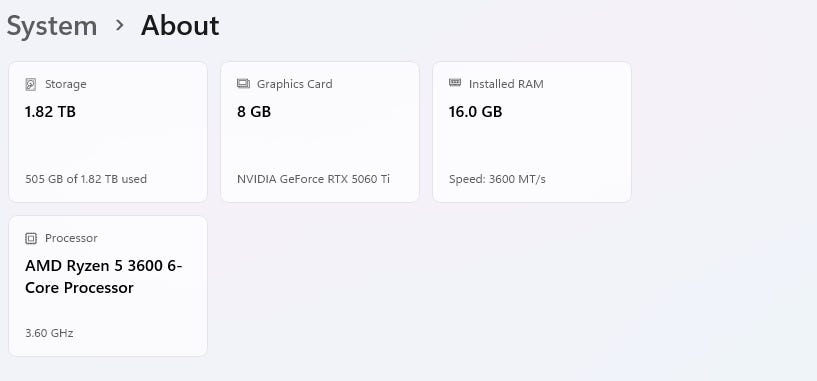Viewport: 817px width, 381px height.
Task: Select the Graphics Card label text
Action: (294, 84)
